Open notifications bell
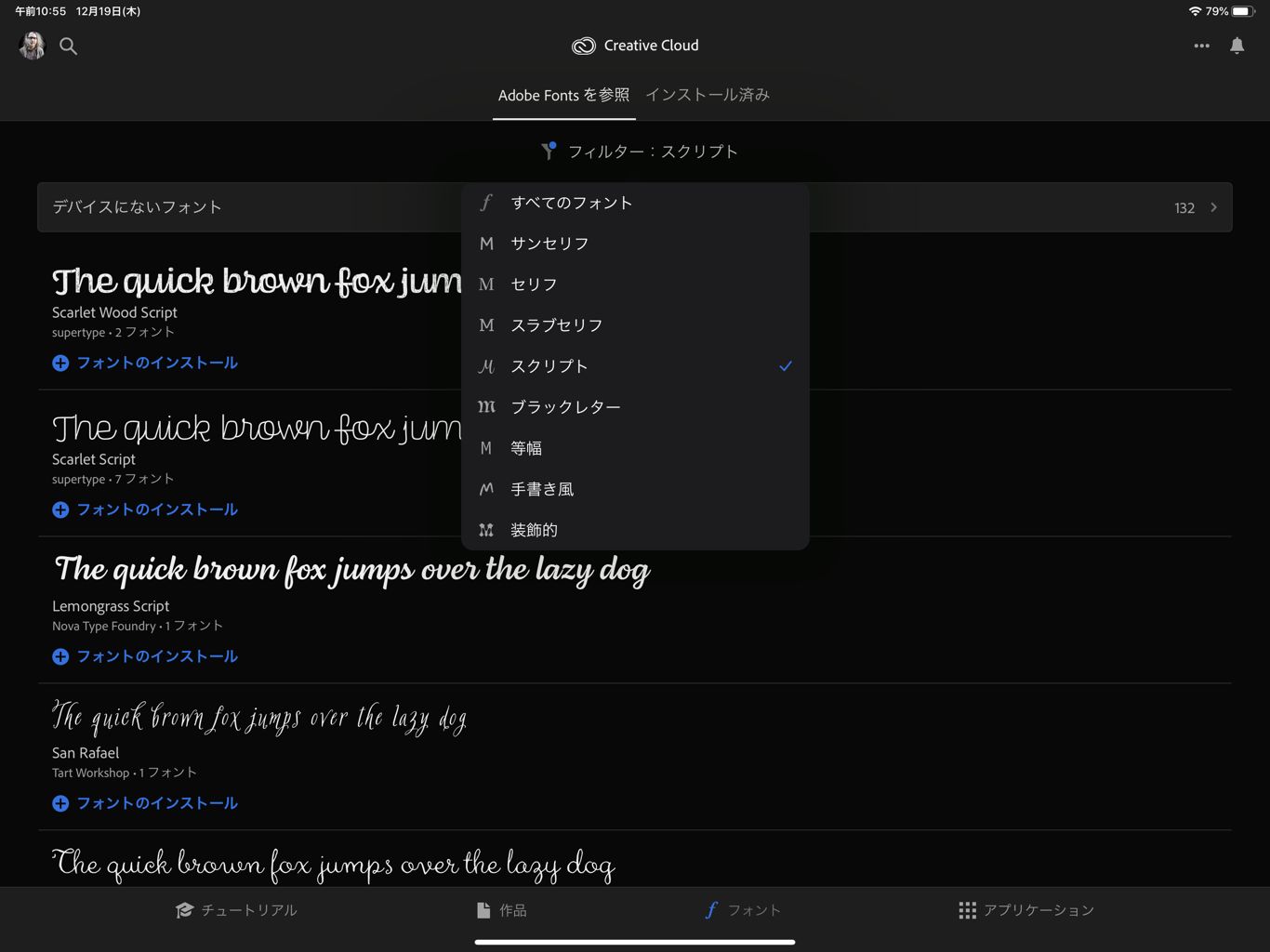 [x=1237, y=46]
